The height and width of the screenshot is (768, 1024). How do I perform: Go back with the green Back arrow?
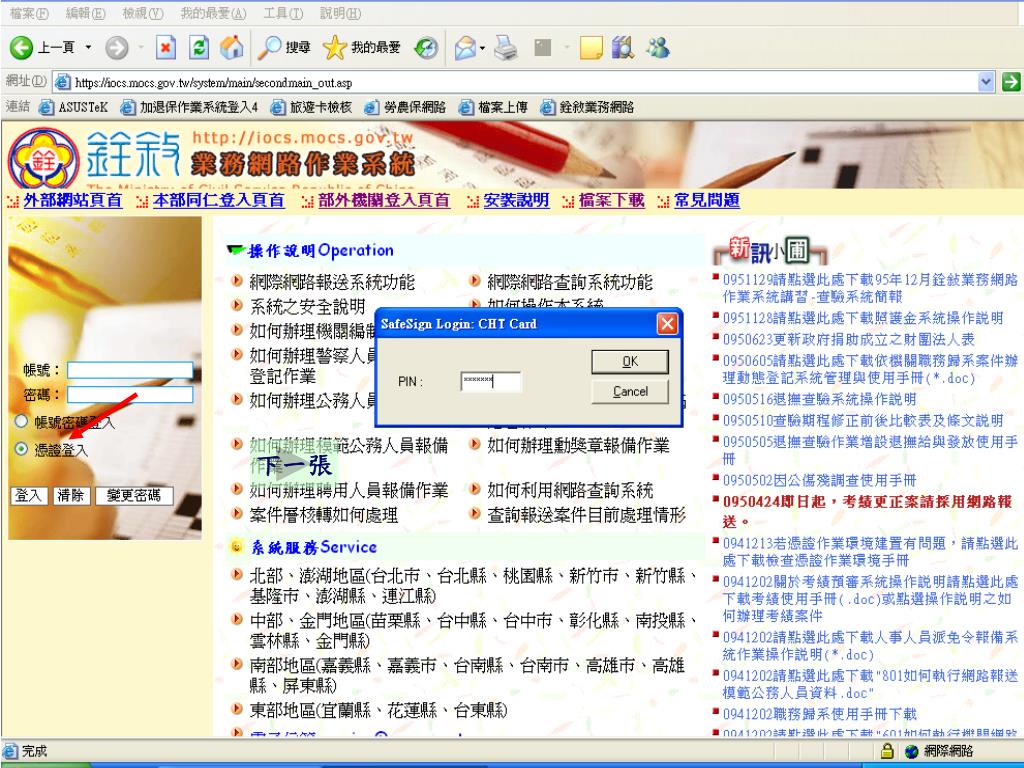pos(22,47)
